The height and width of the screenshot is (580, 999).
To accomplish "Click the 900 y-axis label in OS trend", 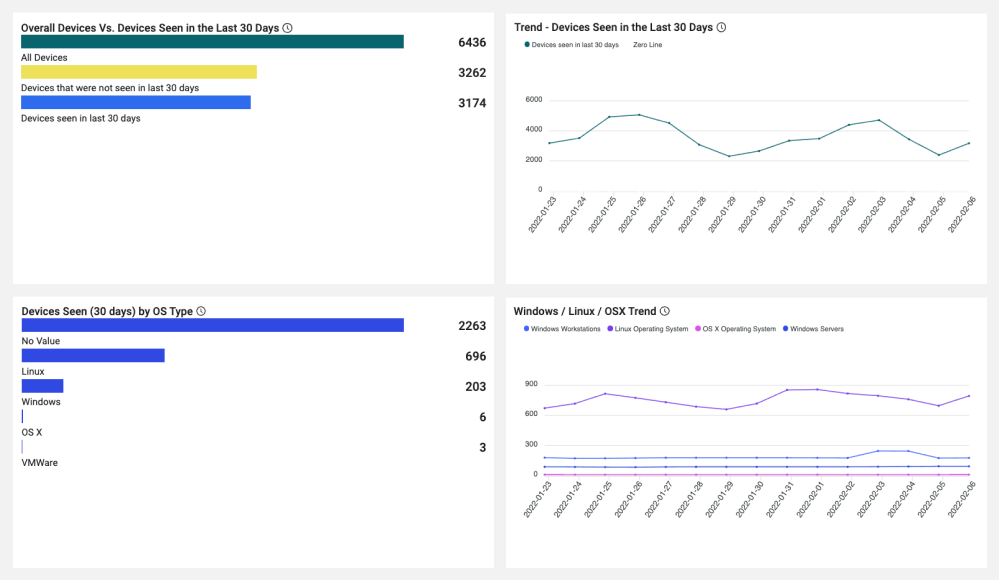I will pyautogui.click(x=531, y=384).
